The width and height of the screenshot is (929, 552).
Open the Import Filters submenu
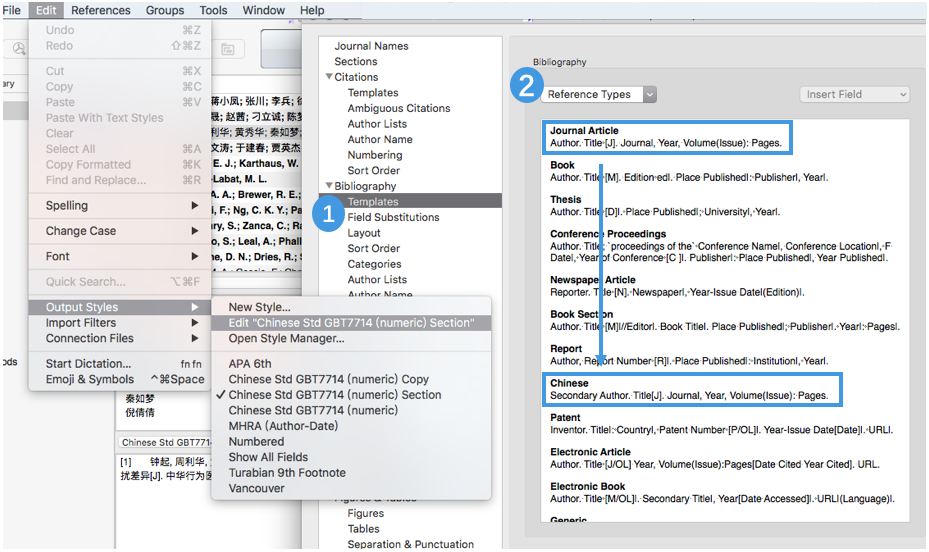[x=80, y=323]
